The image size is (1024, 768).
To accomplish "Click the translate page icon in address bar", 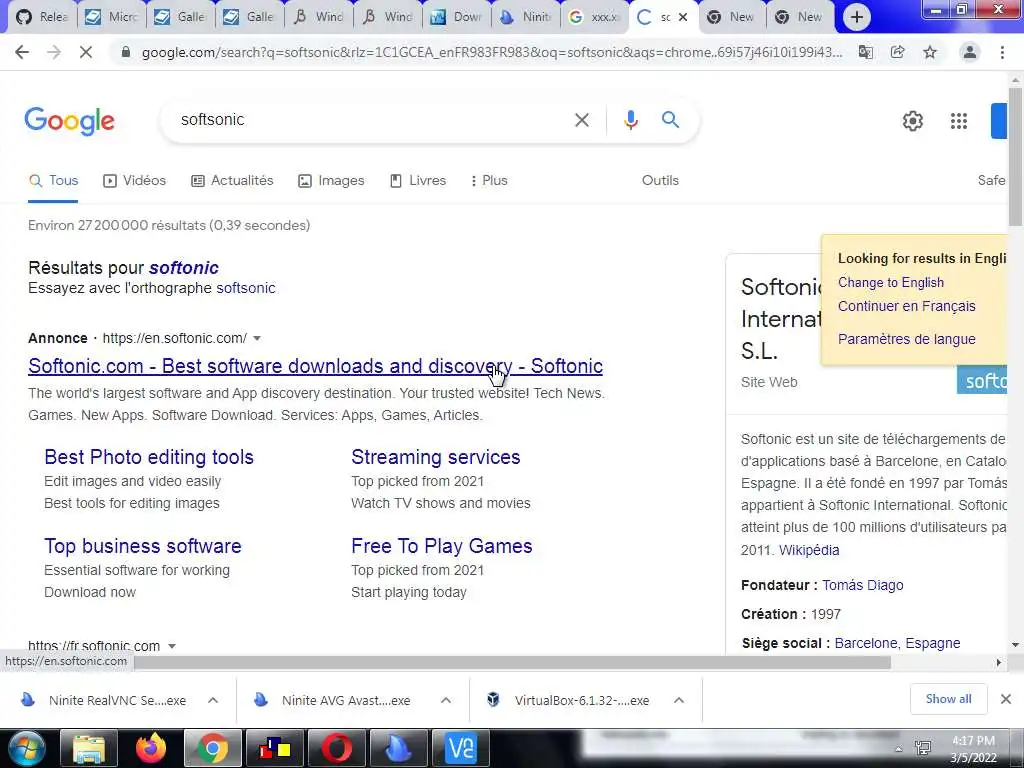I will click(x=866, y=52).
